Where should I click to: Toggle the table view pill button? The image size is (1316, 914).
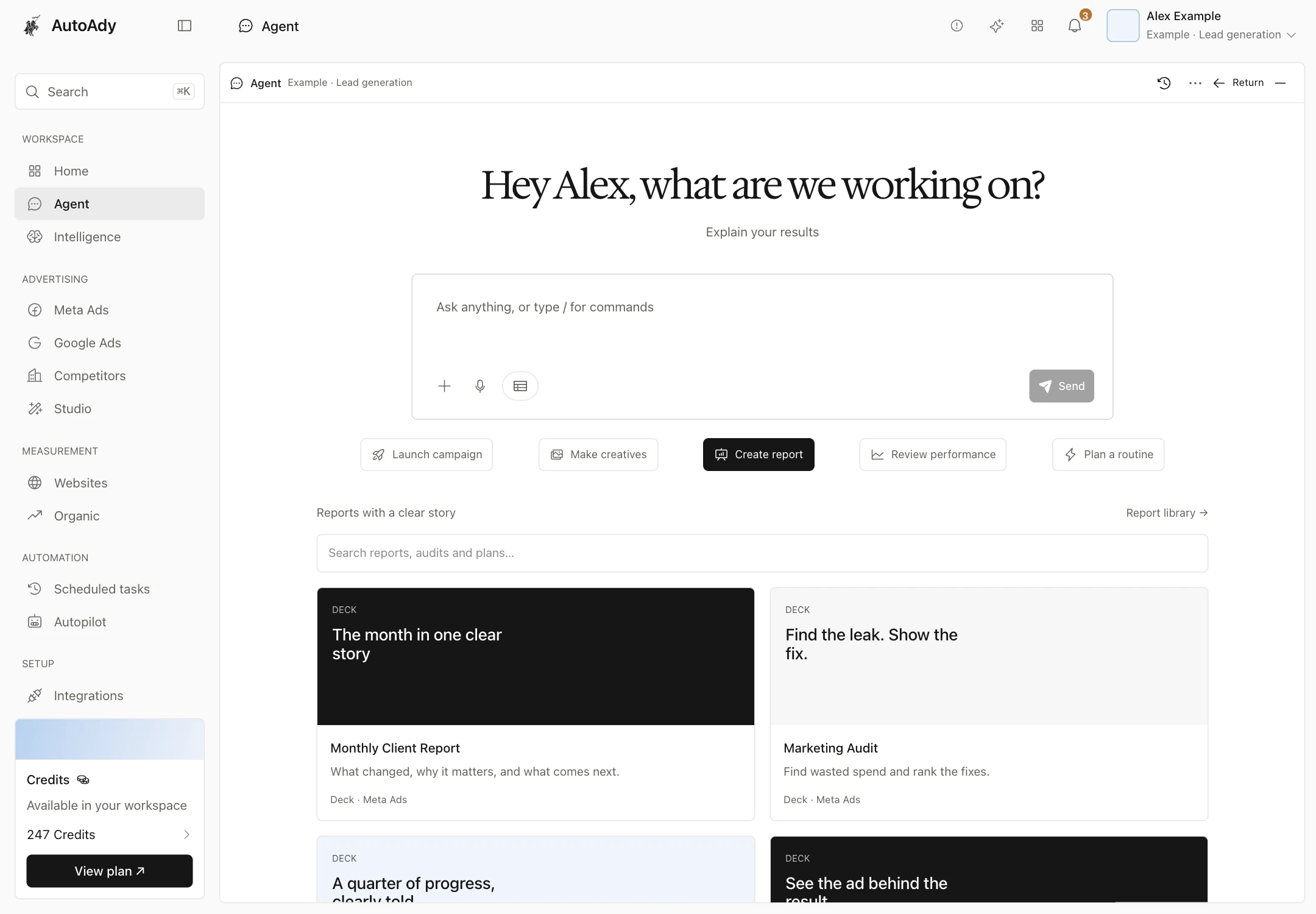point(520,386)
